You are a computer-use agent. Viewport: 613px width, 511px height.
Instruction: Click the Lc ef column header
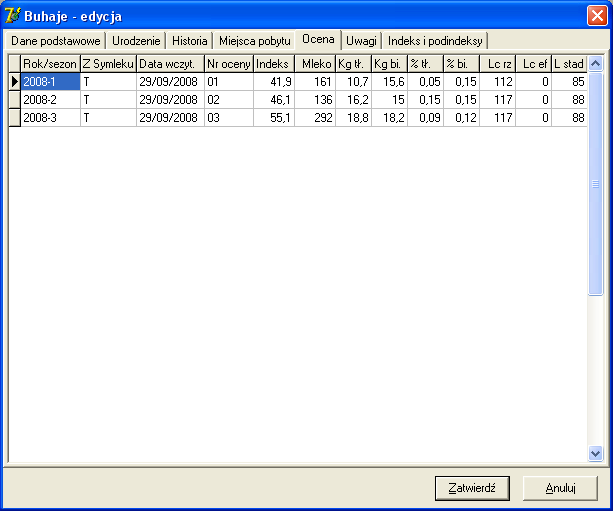click(533, 64)
